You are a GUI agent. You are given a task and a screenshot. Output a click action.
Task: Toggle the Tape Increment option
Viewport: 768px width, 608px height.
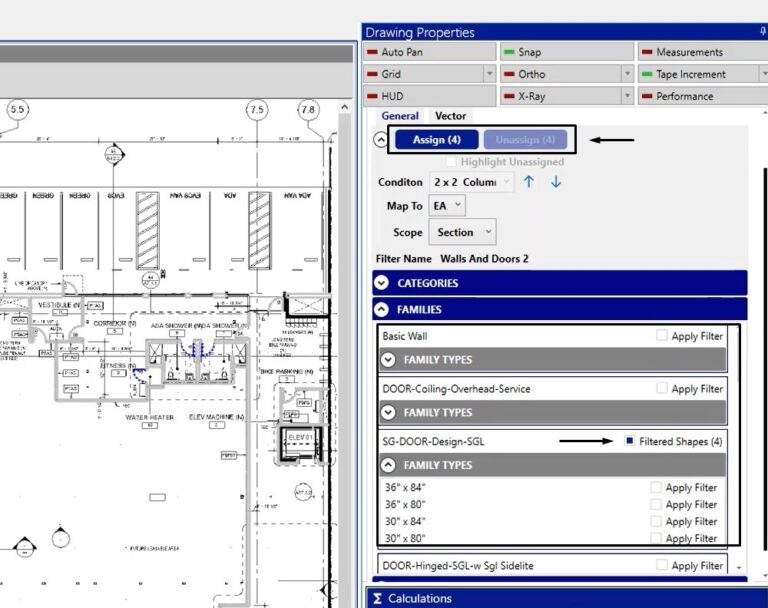698,74
